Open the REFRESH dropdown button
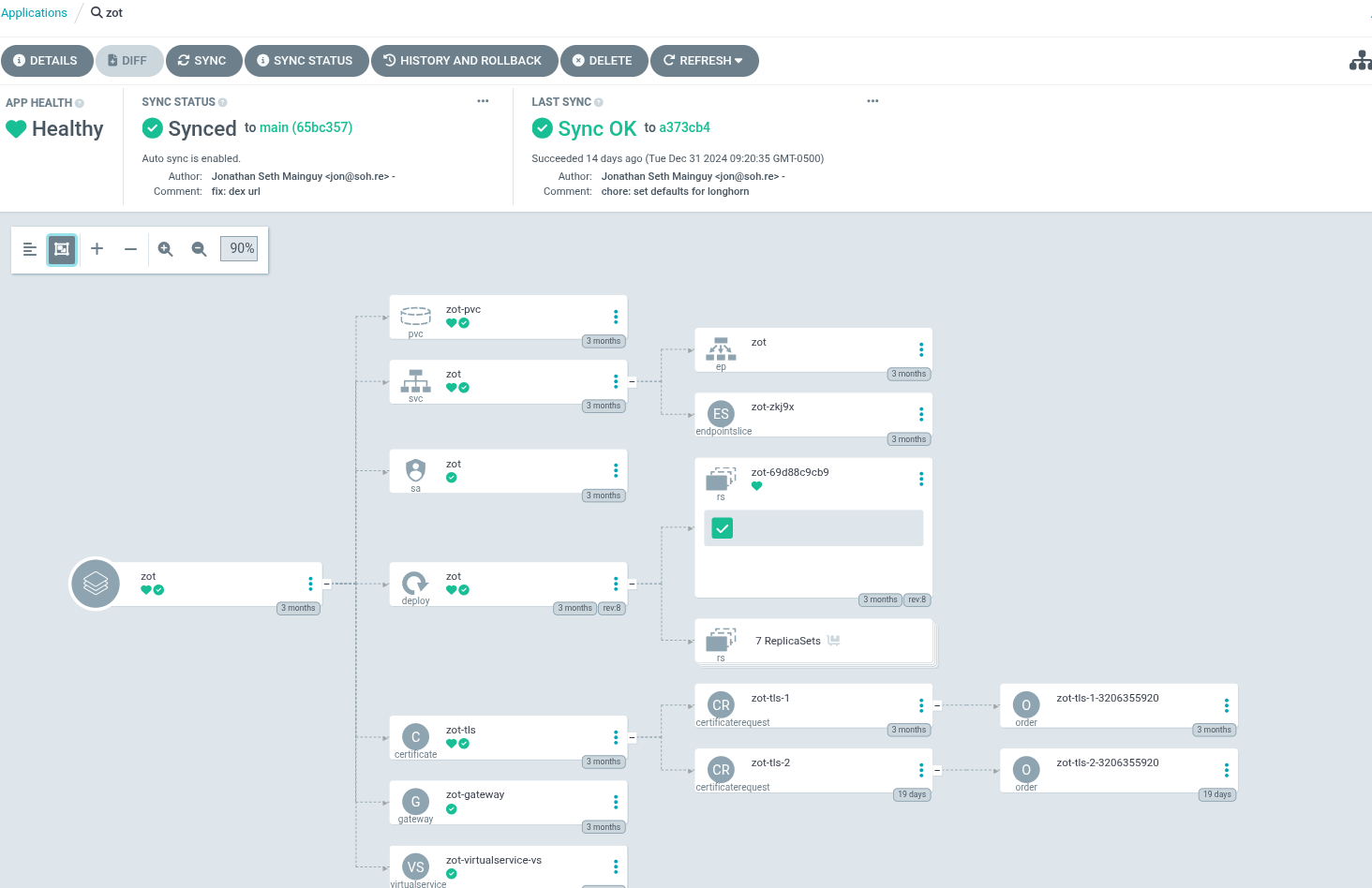This screenshot has height=888, width=1372. [x=705, y=61]
